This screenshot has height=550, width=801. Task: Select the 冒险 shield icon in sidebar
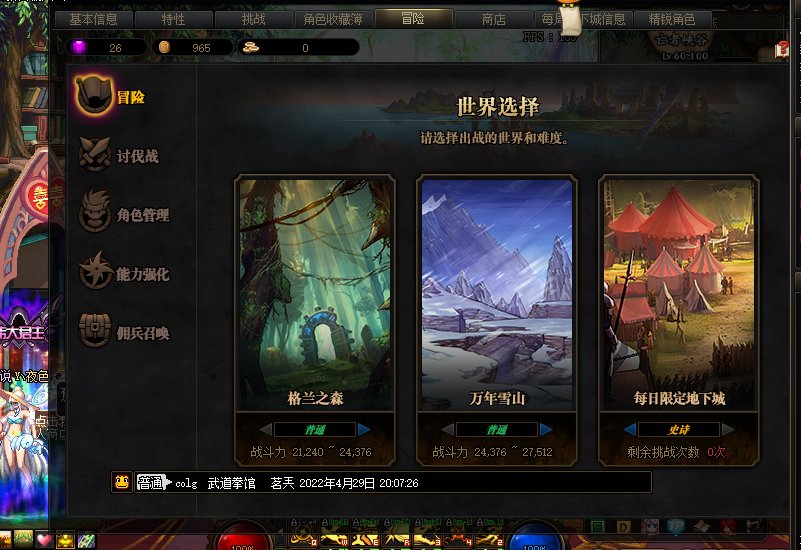94,95
